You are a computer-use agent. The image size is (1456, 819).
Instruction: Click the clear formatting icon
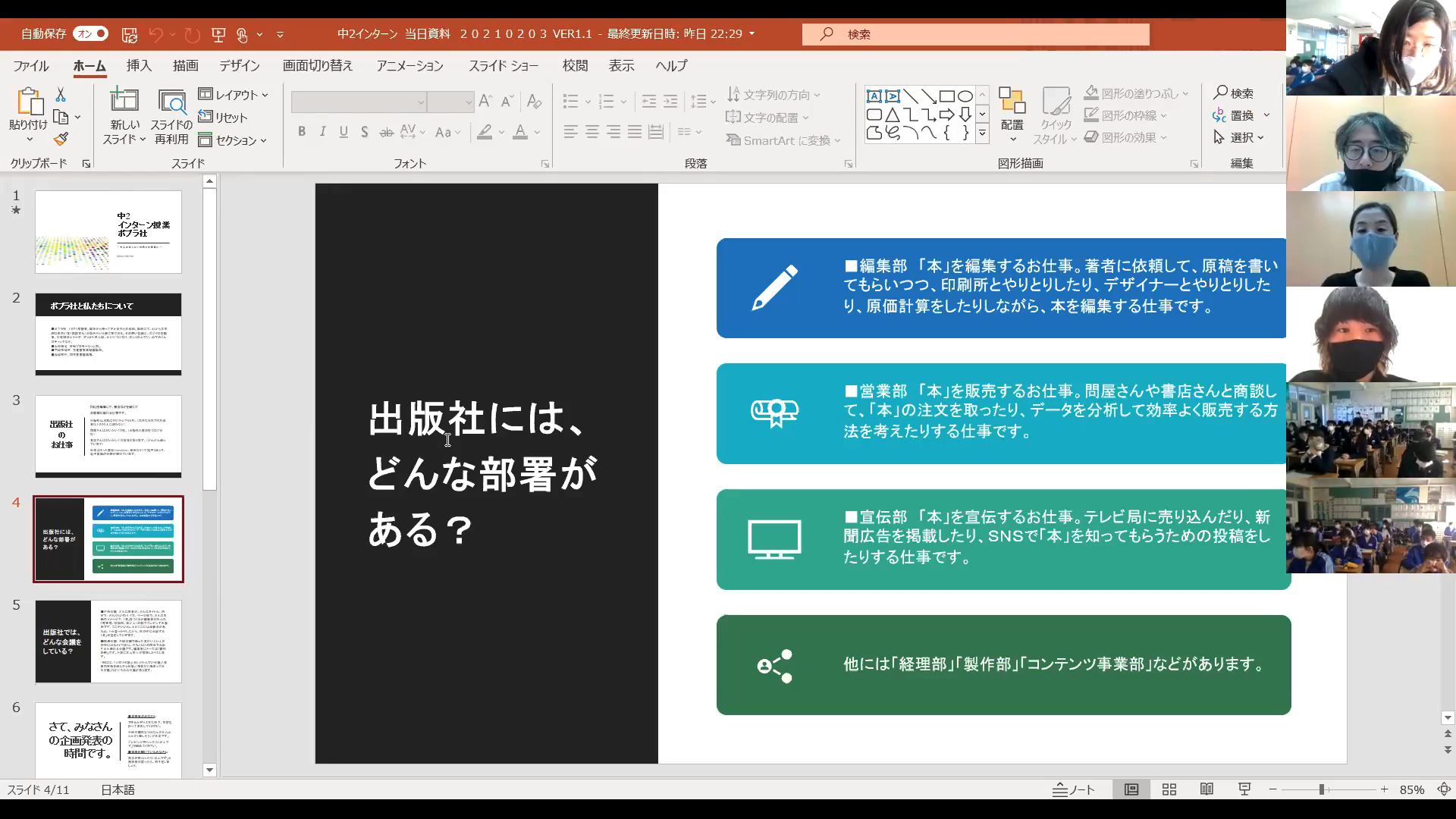[534, 101]
